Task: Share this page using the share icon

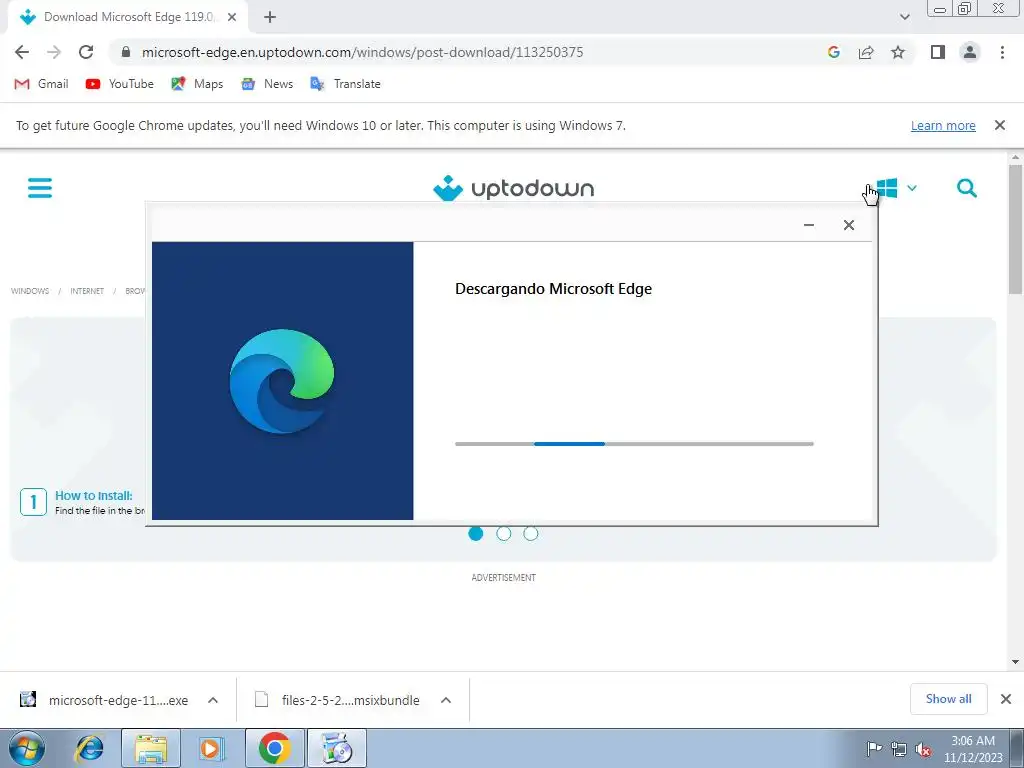Action: click(866, 52)
